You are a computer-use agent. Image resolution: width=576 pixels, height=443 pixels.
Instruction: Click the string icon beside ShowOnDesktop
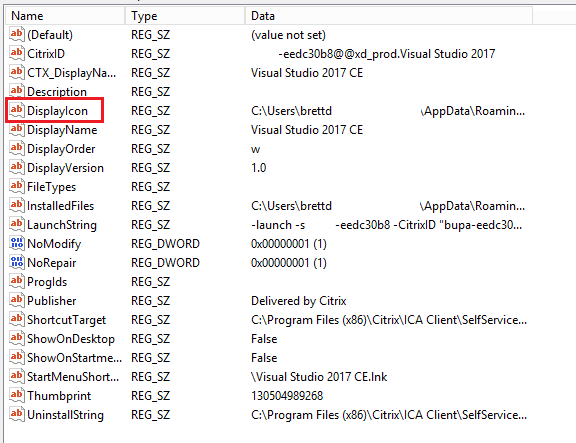[x=17, y=339]
